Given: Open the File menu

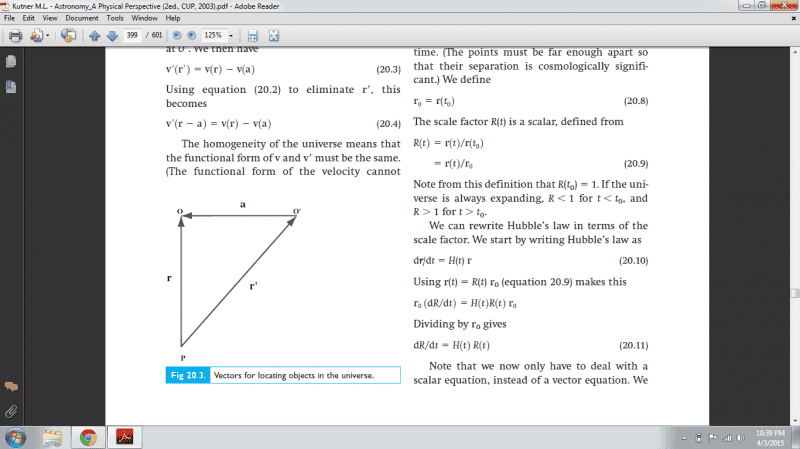Looking at the screenshot, I should (9, 18).
